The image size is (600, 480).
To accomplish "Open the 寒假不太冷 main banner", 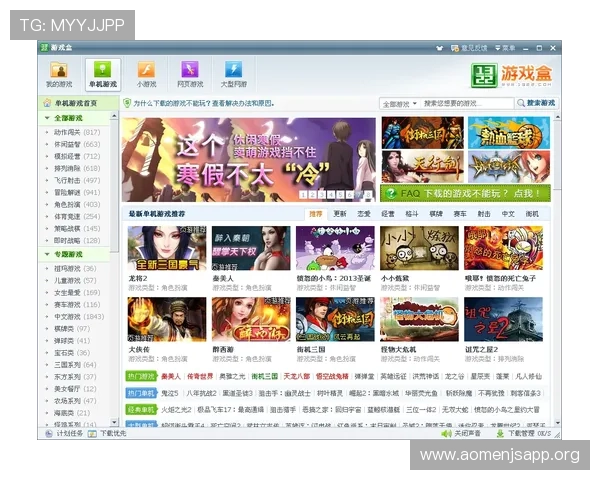I will 249,160.
